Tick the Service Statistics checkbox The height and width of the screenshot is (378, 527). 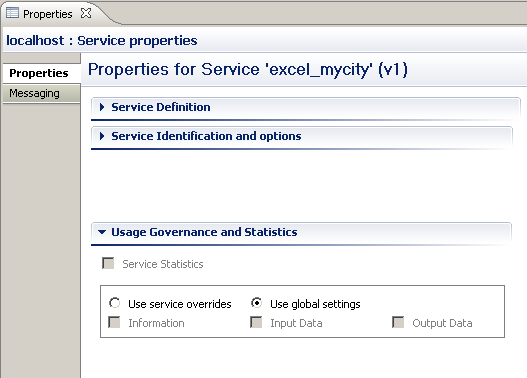click(x=108, y=263)
